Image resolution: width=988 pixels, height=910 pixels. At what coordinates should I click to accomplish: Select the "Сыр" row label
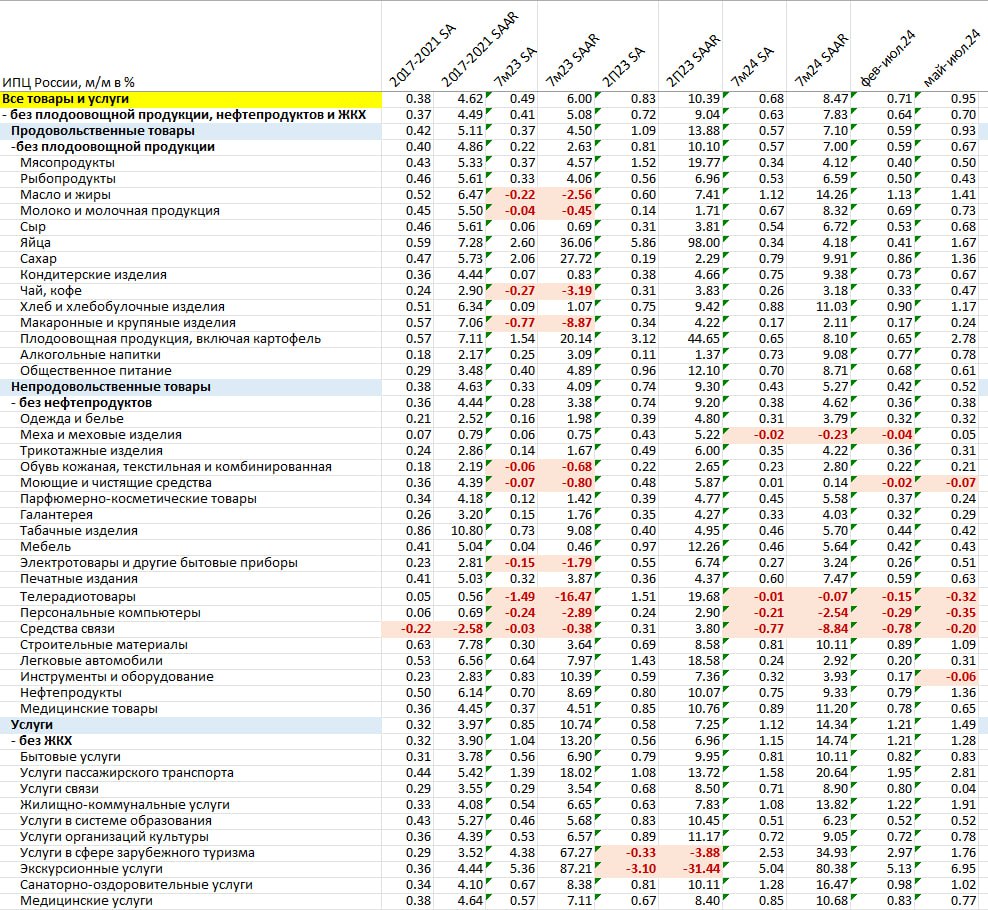(x=33, y=227)
